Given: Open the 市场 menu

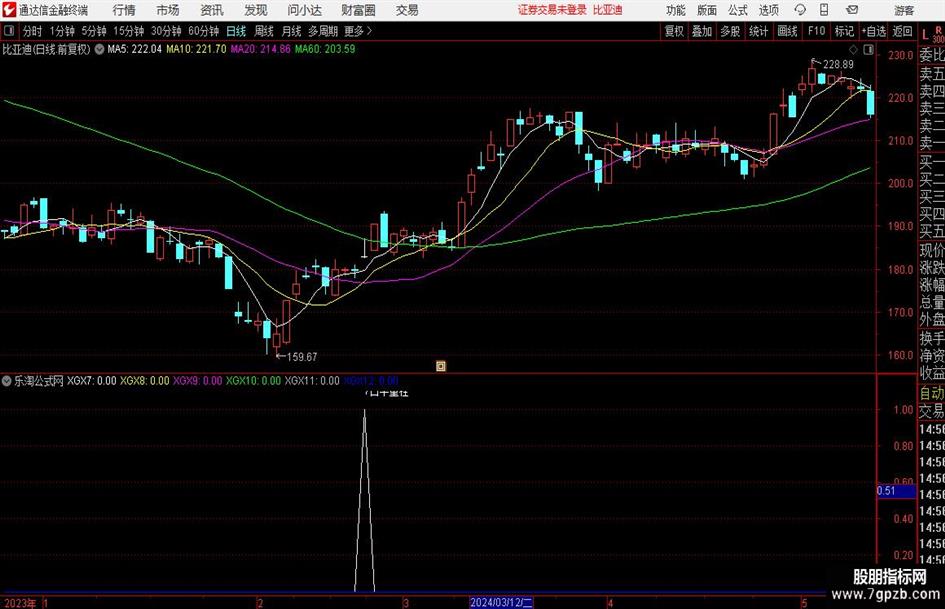Looking at the screenshot, I should (x=168, y=10).
